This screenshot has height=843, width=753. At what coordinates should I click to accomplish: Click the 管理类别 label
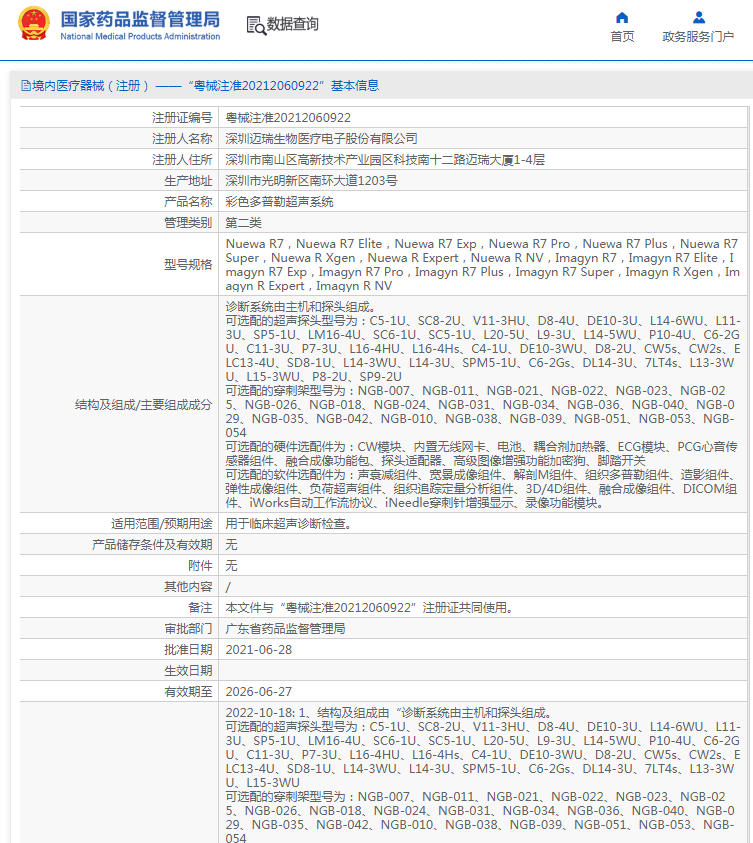click(188, 223)
